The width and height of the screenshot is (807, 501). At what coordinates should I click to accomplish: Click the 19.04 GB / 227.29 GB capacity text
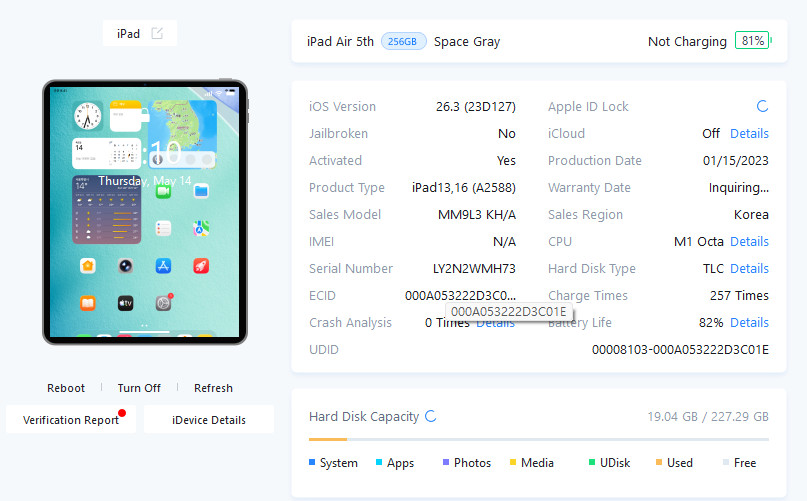point(708,417)
